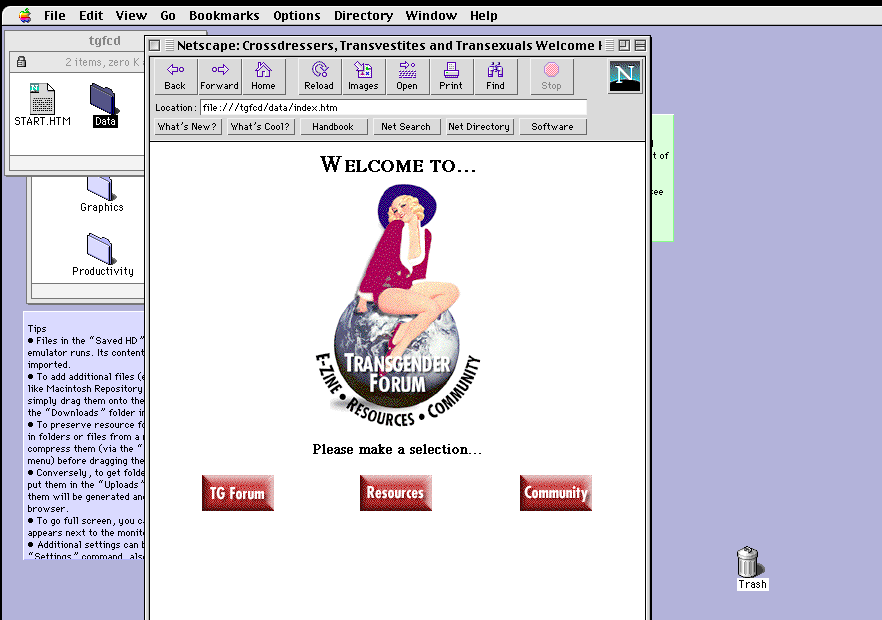Click the Software directory button
Image resolution: width=882 pixels, height=620 pixels.
[552, 127]
